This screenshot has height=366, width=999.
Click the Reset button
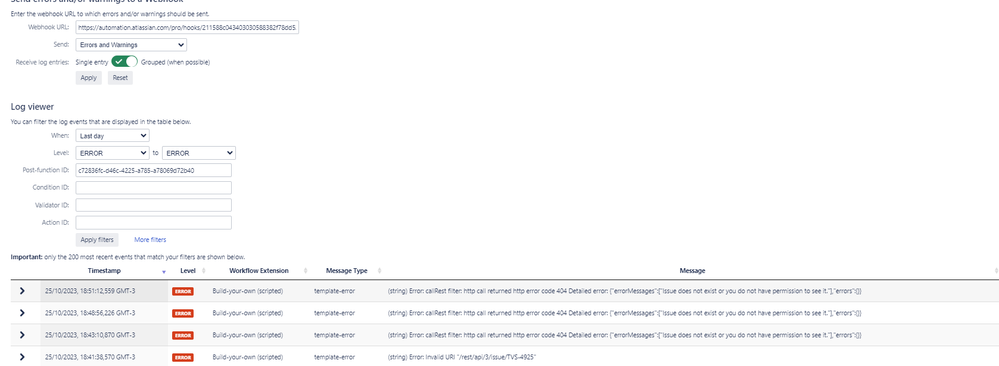tap(120, 78)
